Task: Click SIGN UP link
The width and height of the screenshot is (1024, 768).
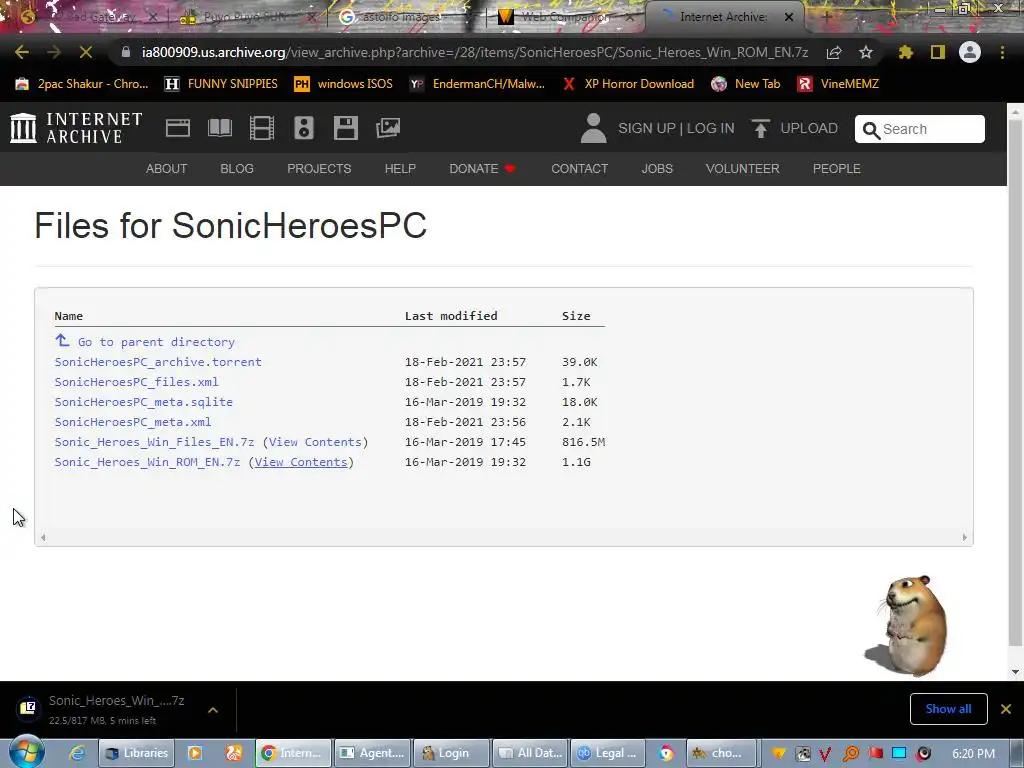Action: pos(647,128)
